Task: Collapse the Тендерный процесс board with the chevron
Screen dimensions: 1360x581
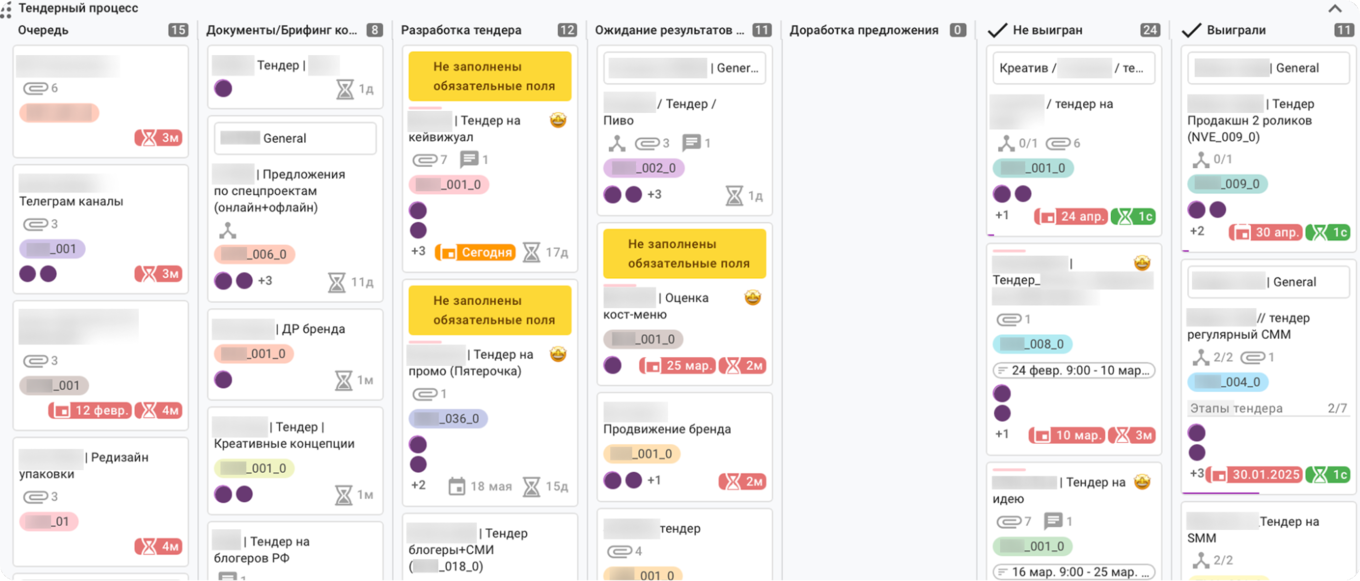Action: [1335, 9]
